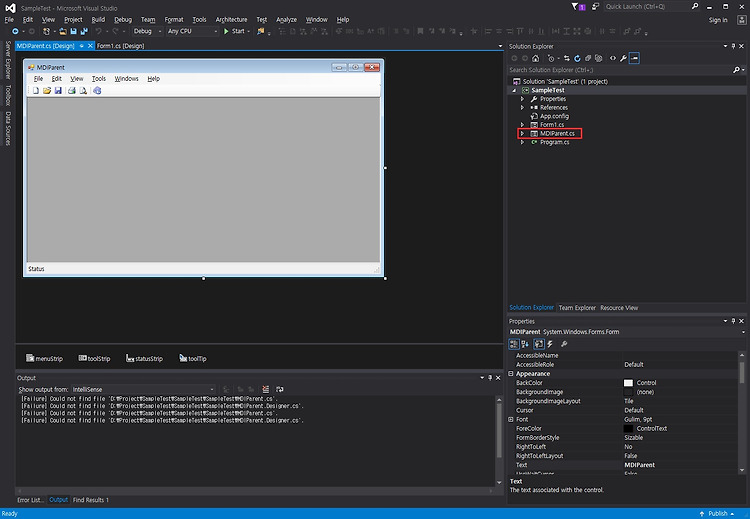The image size is (750, 519).
Task: Click ForeColor ControlText color swatch
Action: click(628, 429)
